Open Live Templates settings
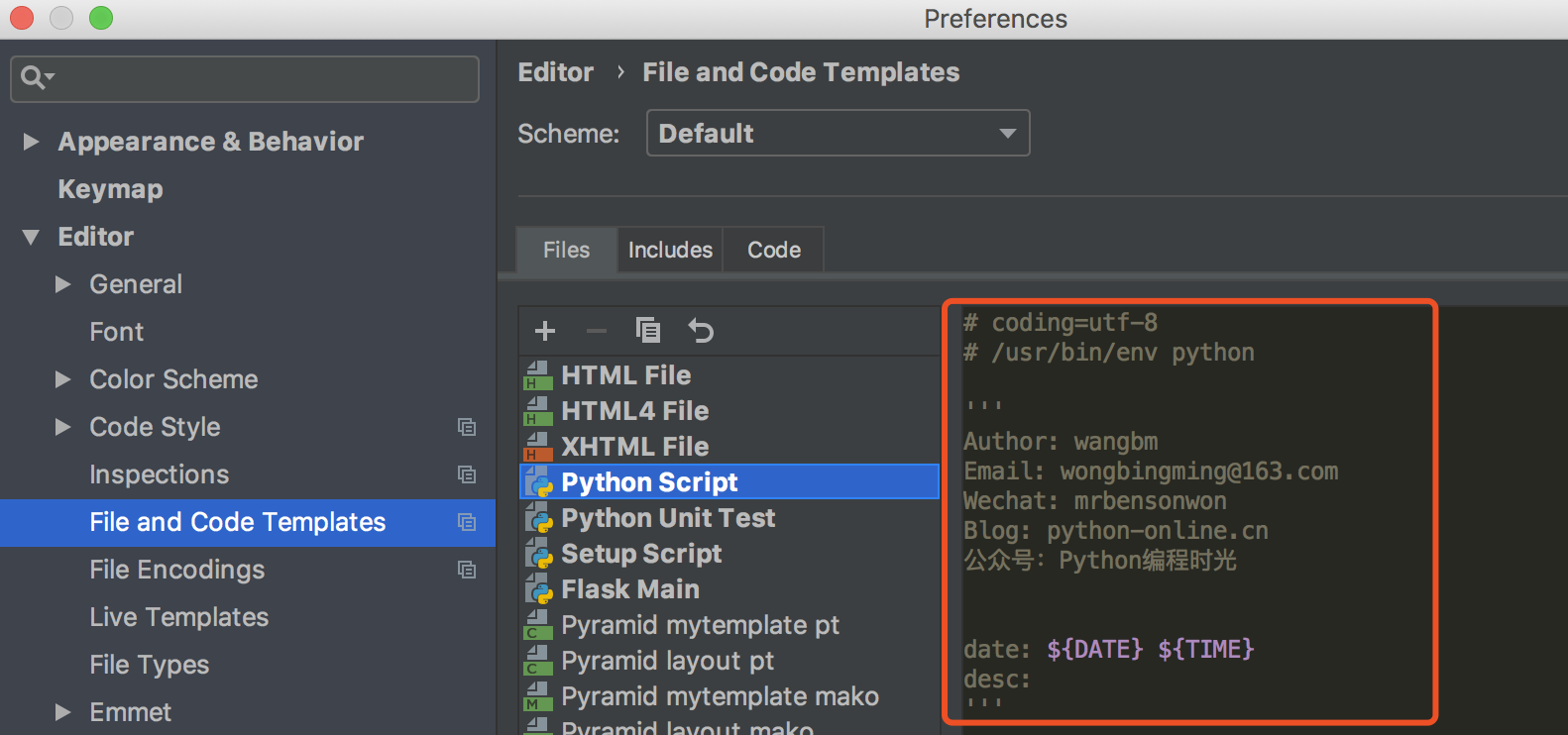The image size is (1568, 735). (178, 617)
